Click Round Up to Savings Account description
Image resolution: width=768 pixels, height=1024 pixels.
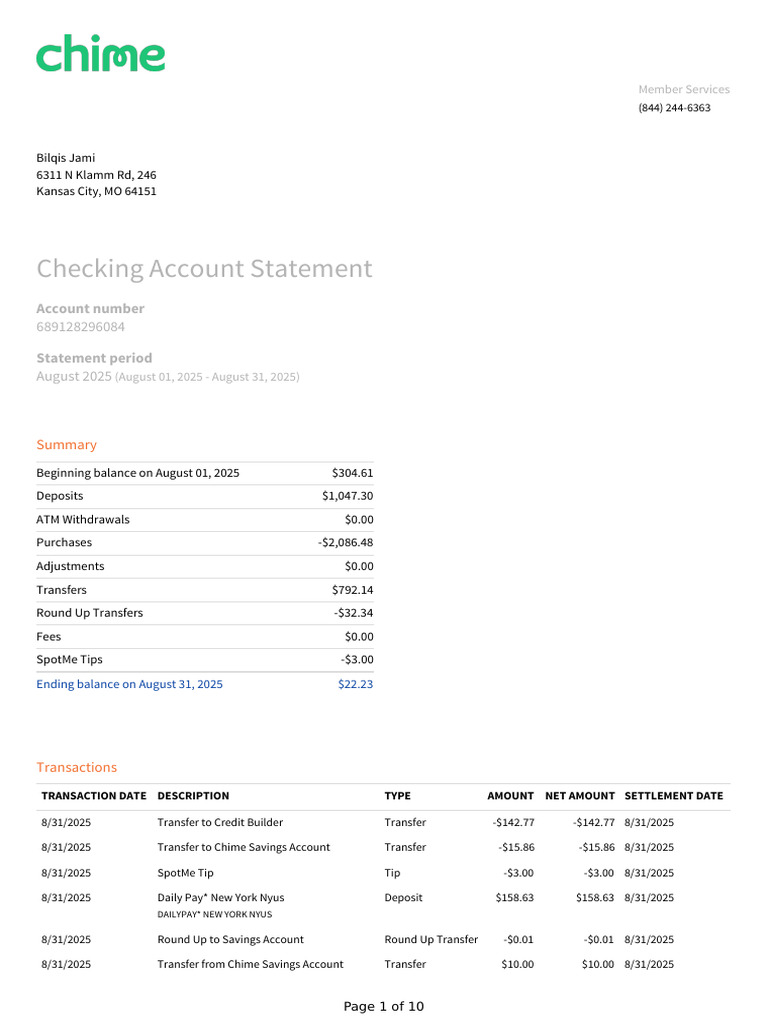click(x=231, y=940)
